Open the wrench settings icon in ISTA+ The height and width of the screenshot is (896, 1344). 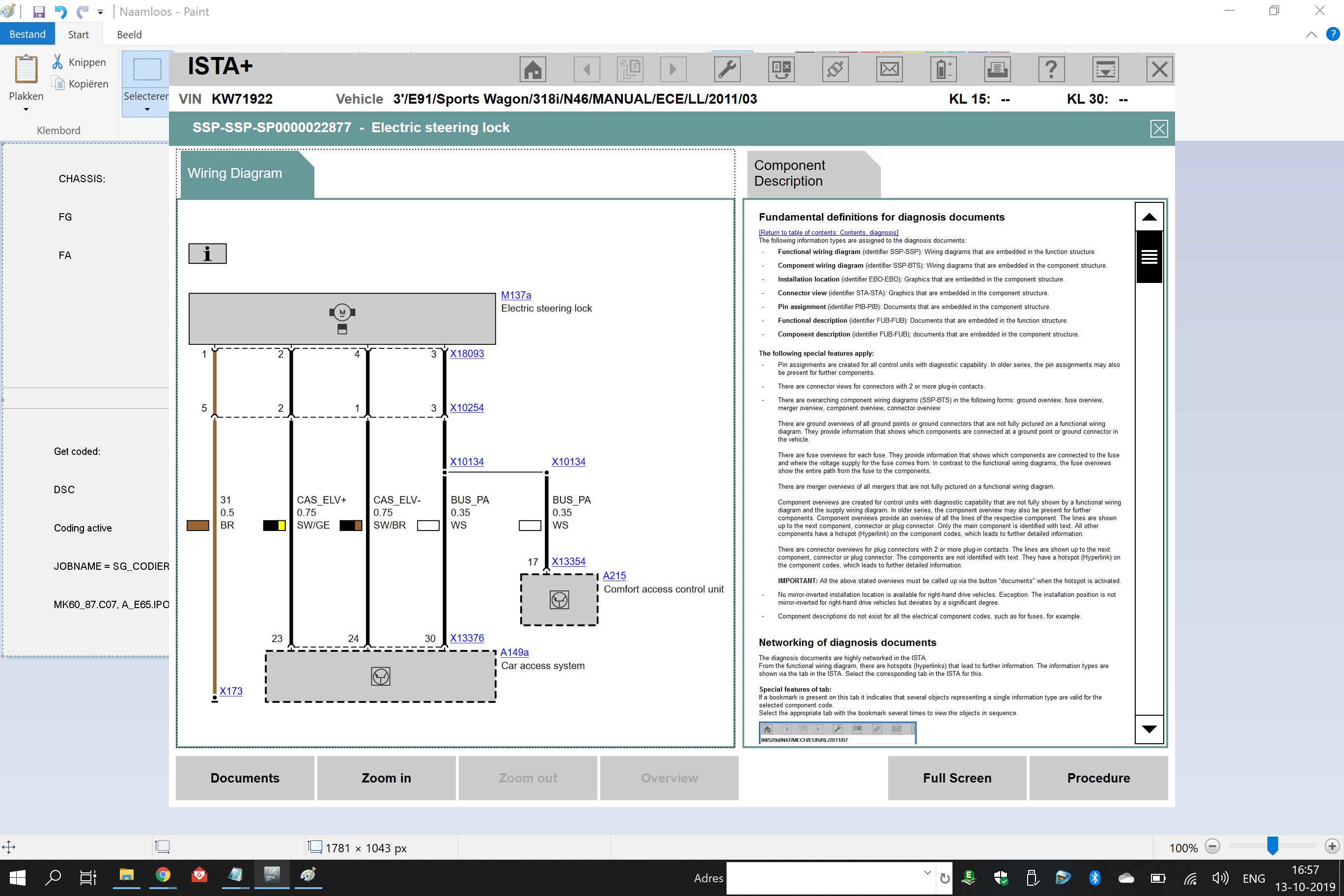tap(727, 70)
